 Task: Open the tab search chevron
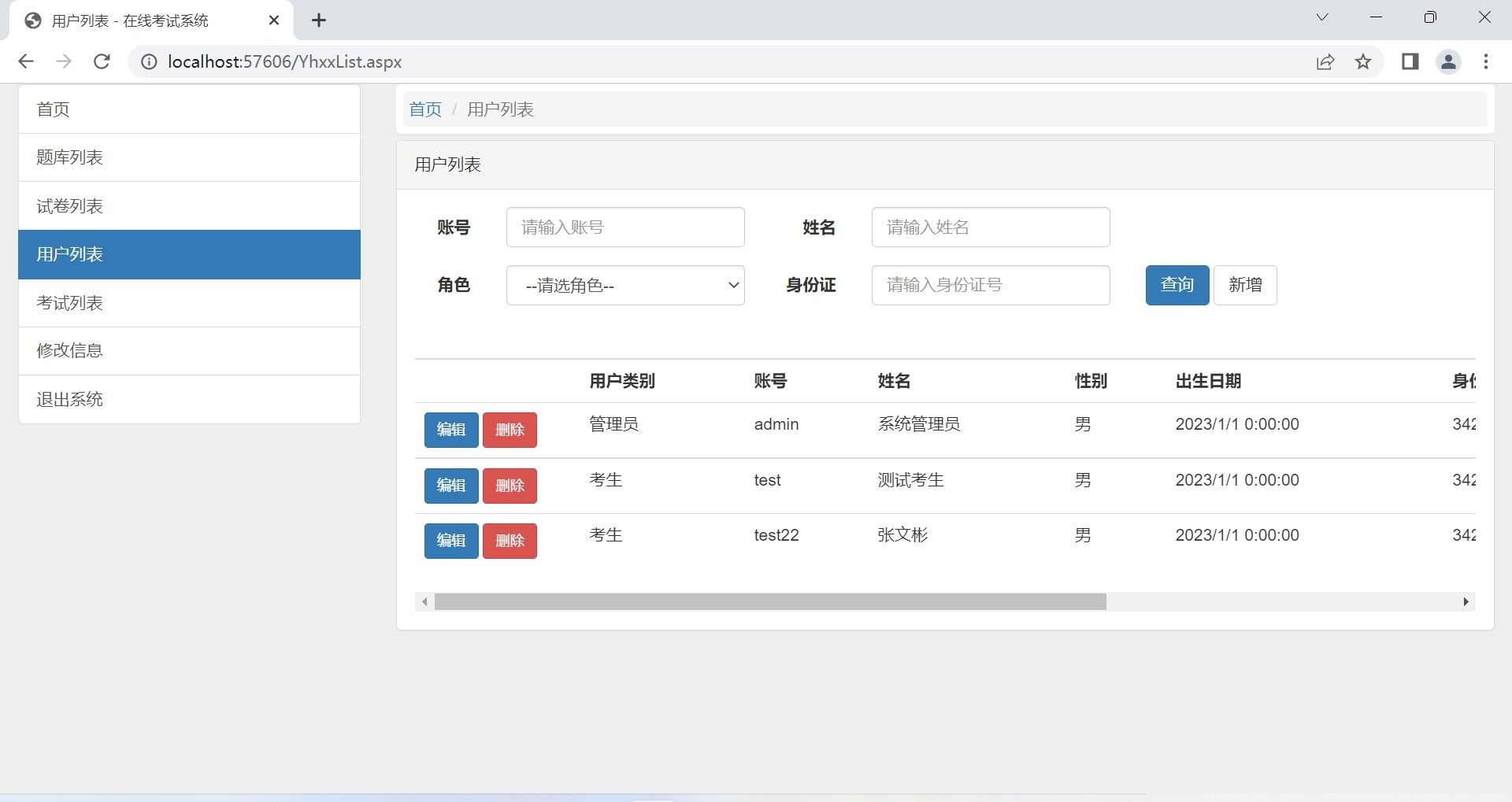click(1322, 17)
